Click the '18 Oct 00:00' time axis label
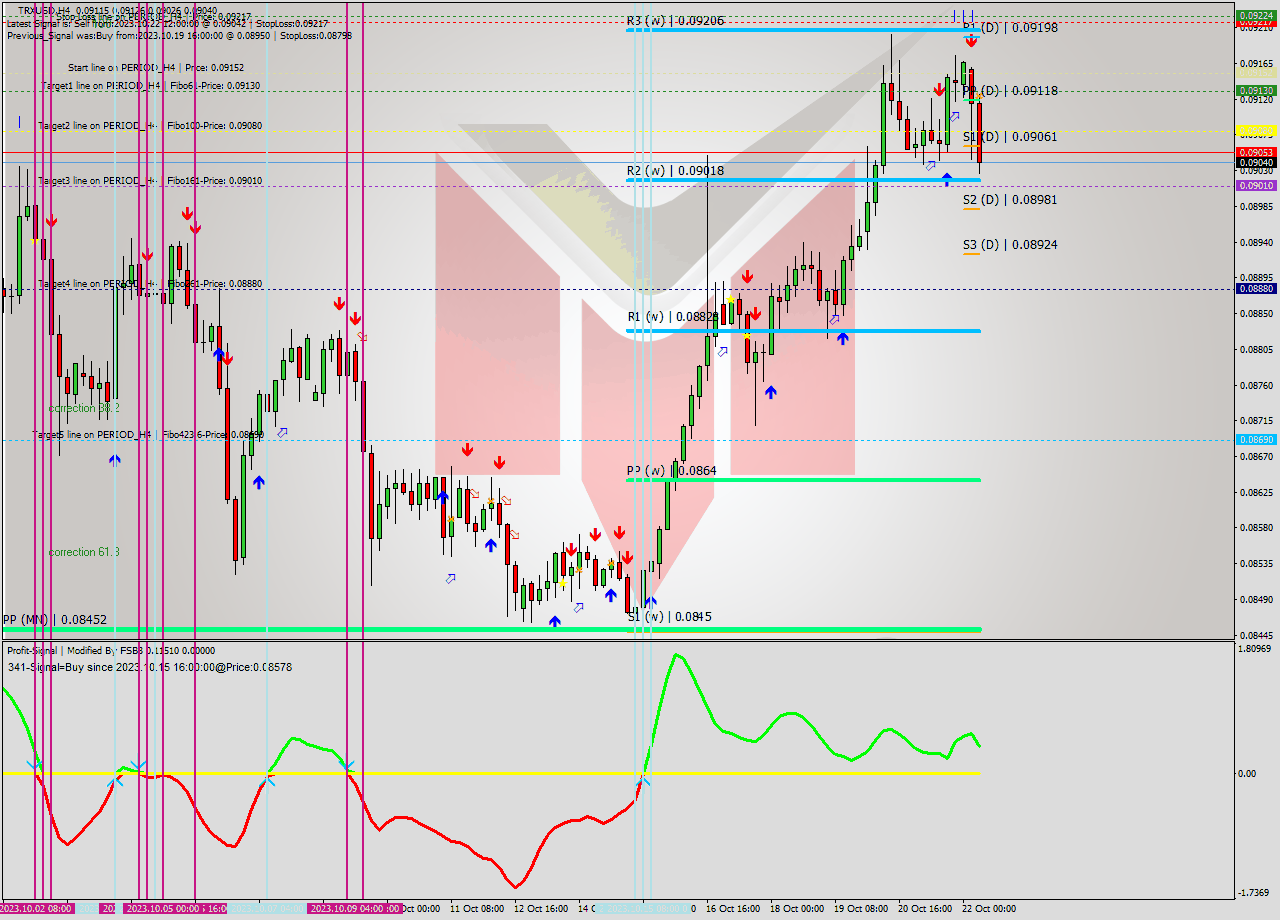 [797, 908]
